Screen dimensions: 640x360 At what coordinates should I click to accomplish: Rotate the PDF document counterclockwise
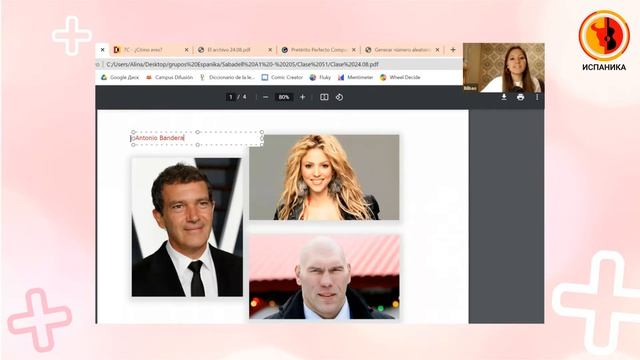point(339,97)
